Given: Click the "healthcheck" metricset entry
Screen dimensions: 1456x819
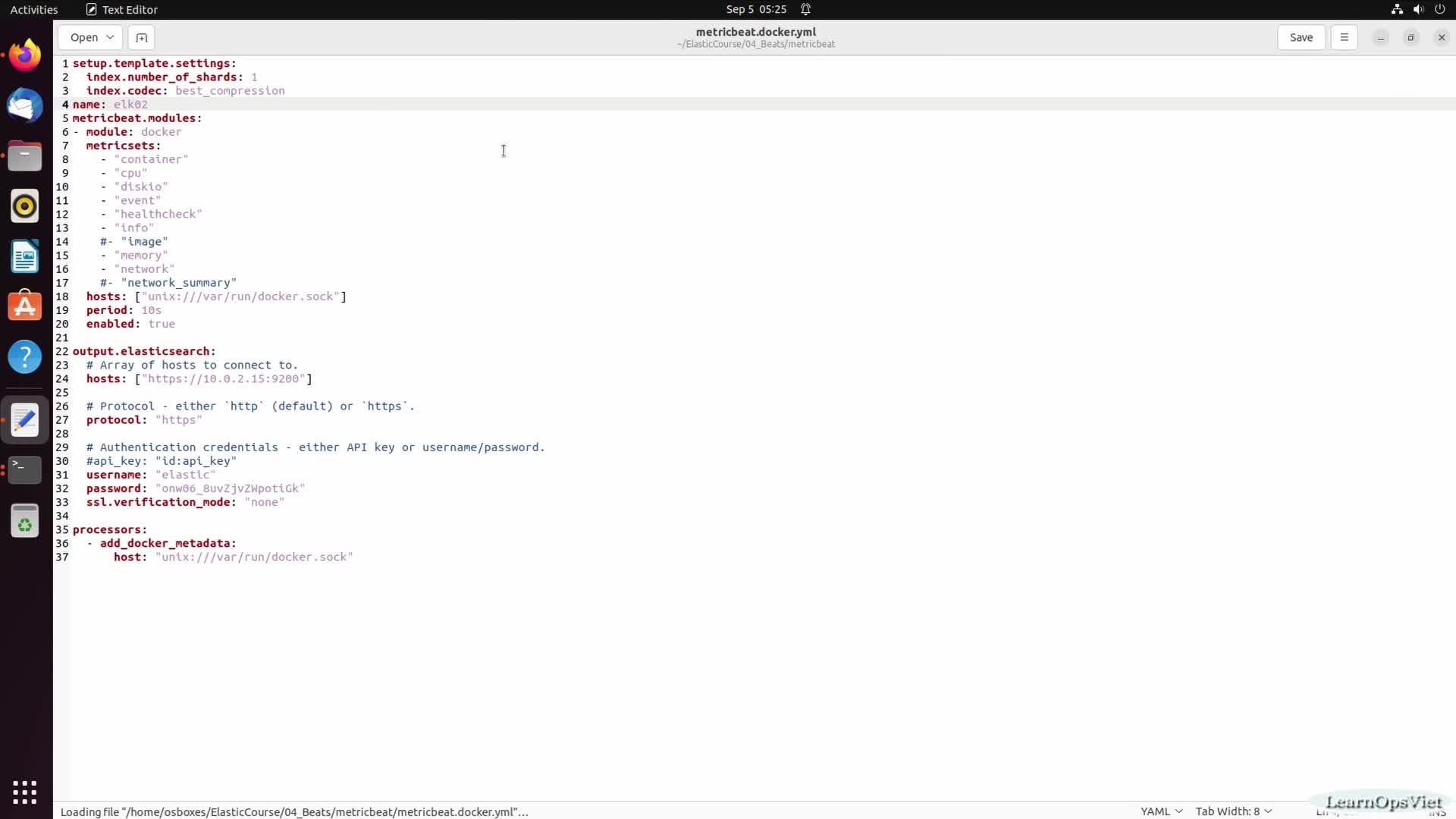Looking at the screenshot, I should point(158,214).
